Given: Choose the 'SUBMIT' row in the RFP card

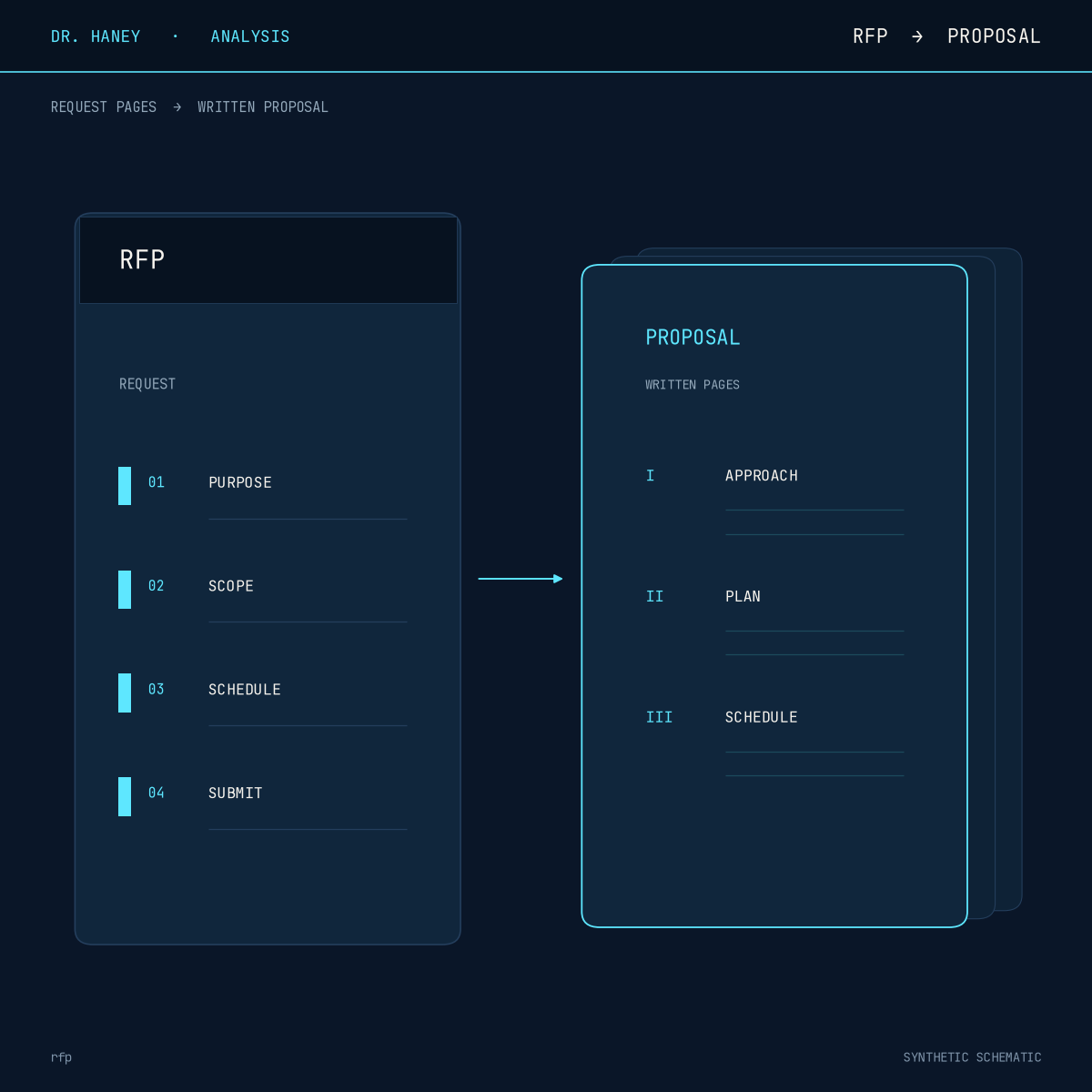Looking at the screenshot, I should pos(236,794).
